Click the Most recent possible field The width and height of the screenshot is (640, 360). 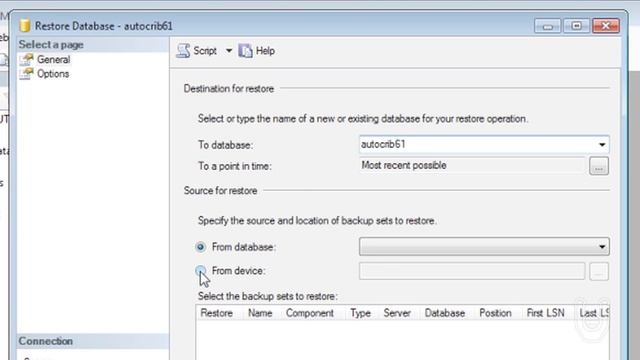472,165
